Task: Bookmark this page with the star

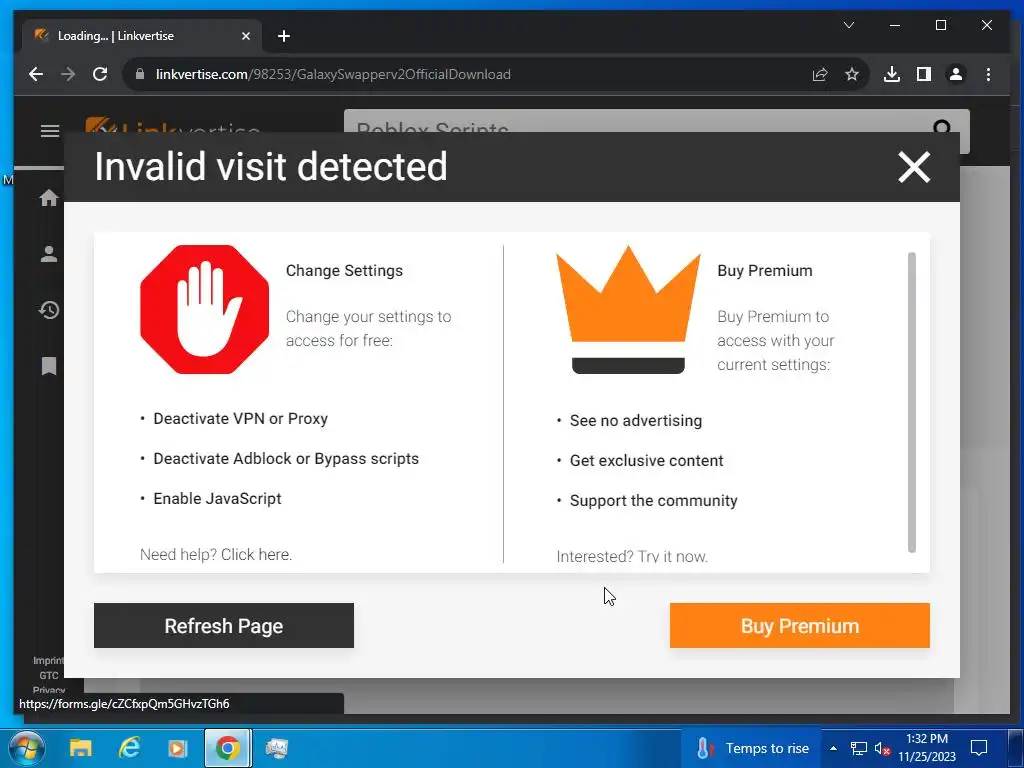Action: pyautogui.click(x=852, y=74)
